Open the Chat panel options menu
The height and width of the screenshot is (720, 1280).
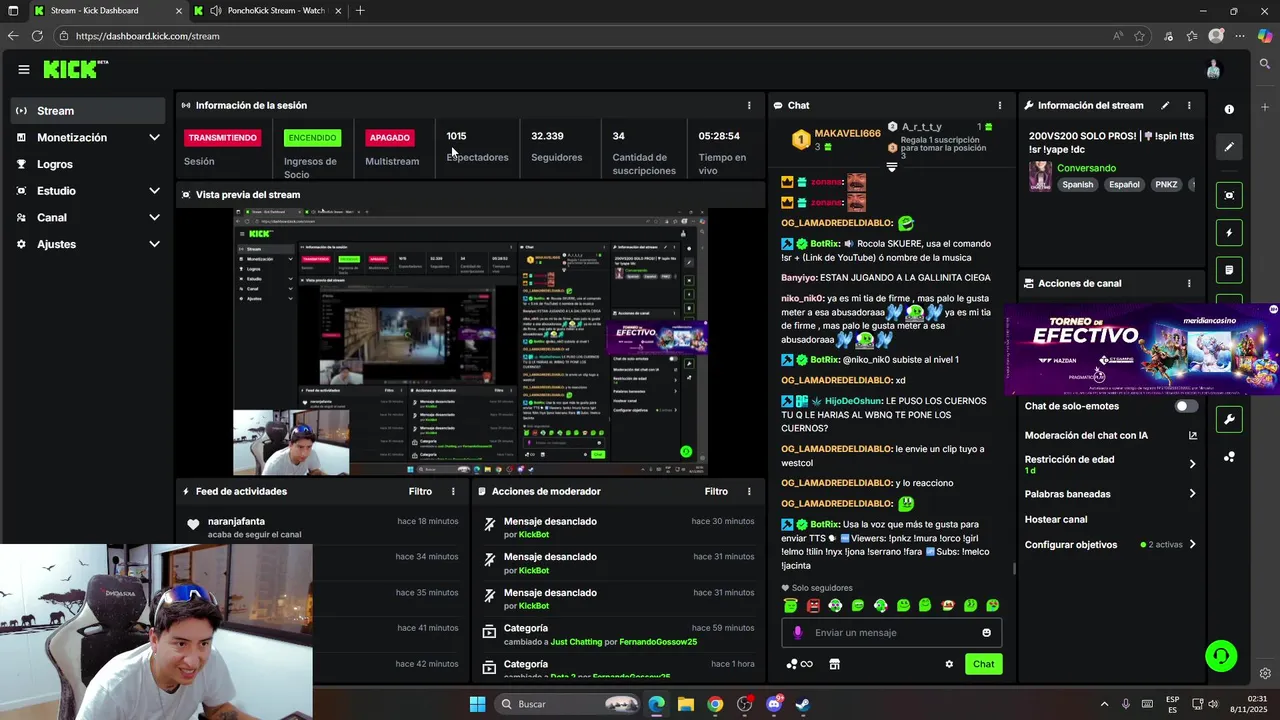click(x=999, y=105)
